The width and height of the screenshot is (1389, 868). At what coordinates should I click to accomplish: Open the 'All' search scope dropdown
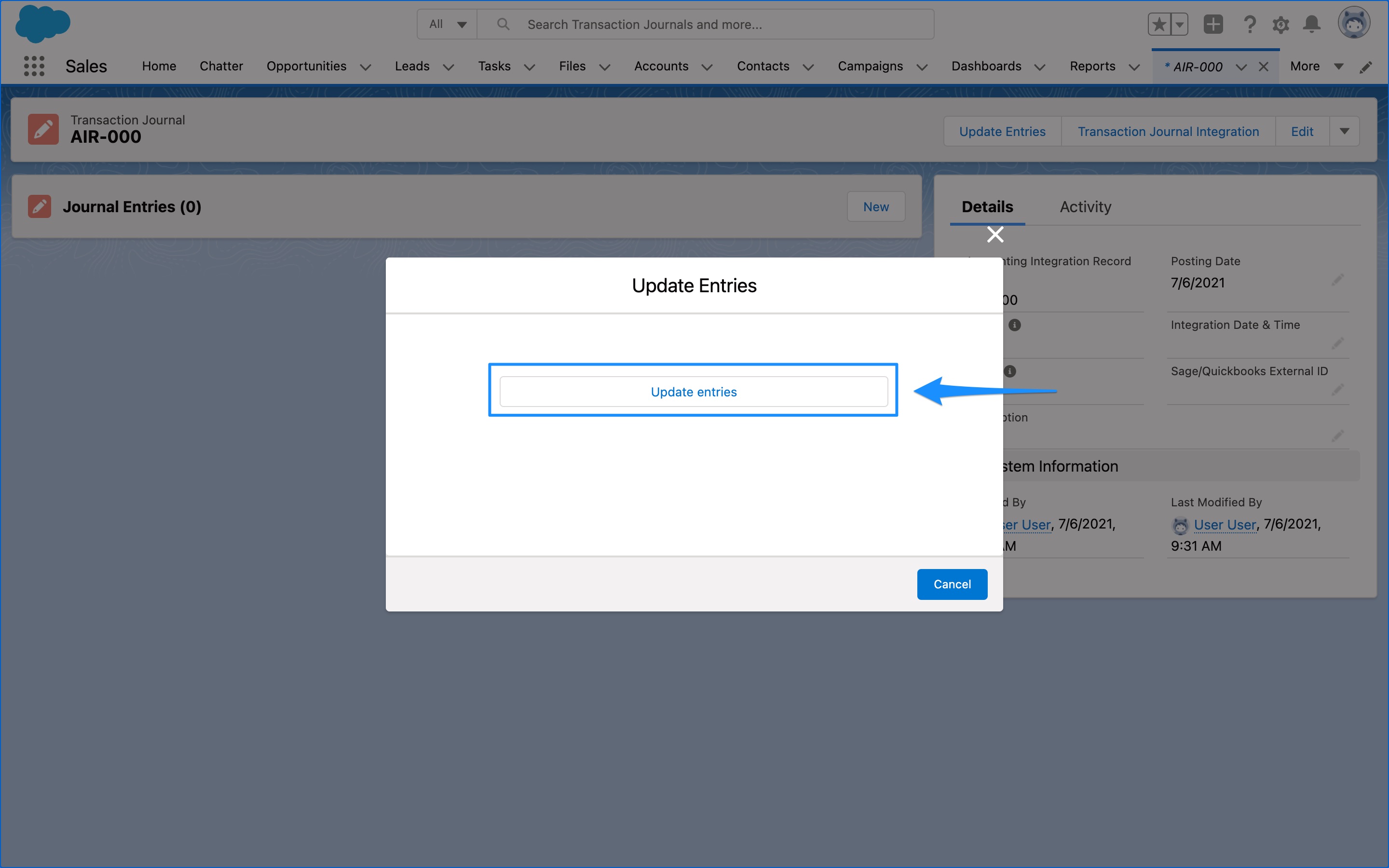tap(447, 24)
